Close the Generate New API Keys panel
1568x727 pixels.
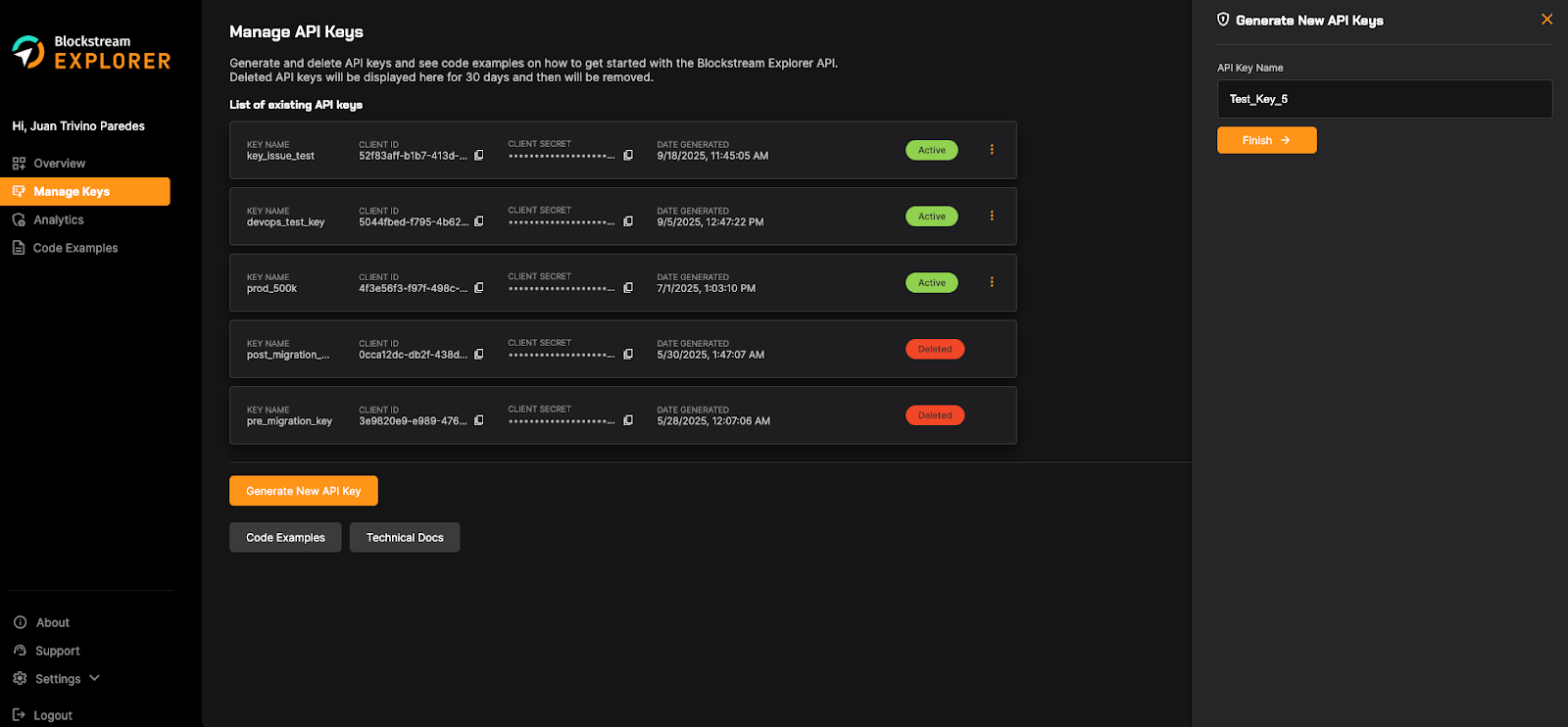click(1546, 20)
